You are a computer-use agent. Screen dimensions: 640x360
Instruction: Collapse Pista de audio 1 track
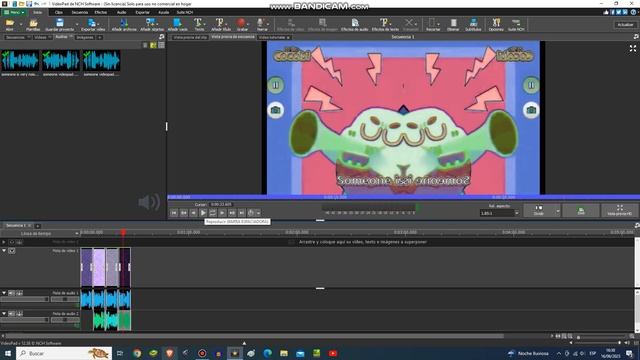tap(4, 293)
